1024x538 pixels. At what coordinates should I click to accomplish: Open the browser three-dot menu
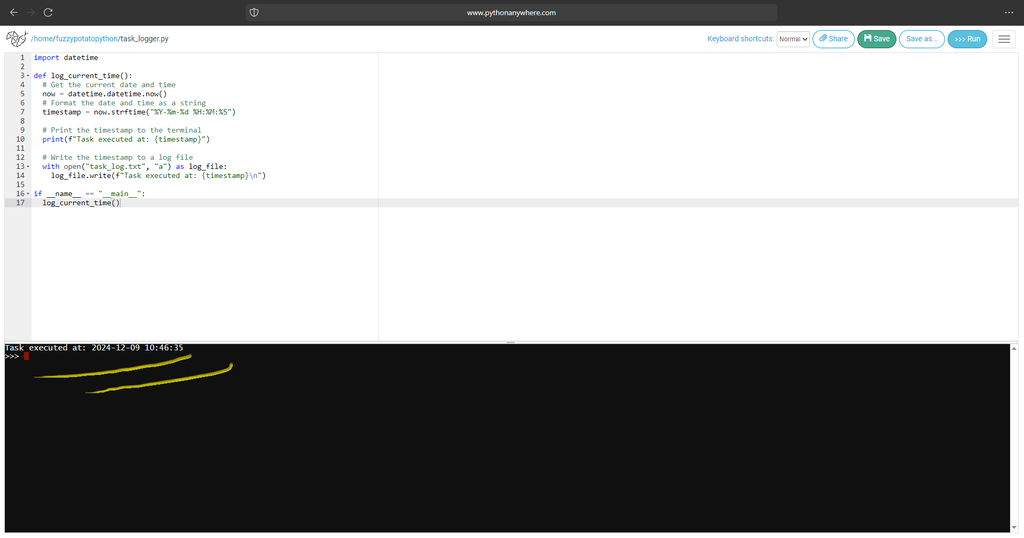1009,12
